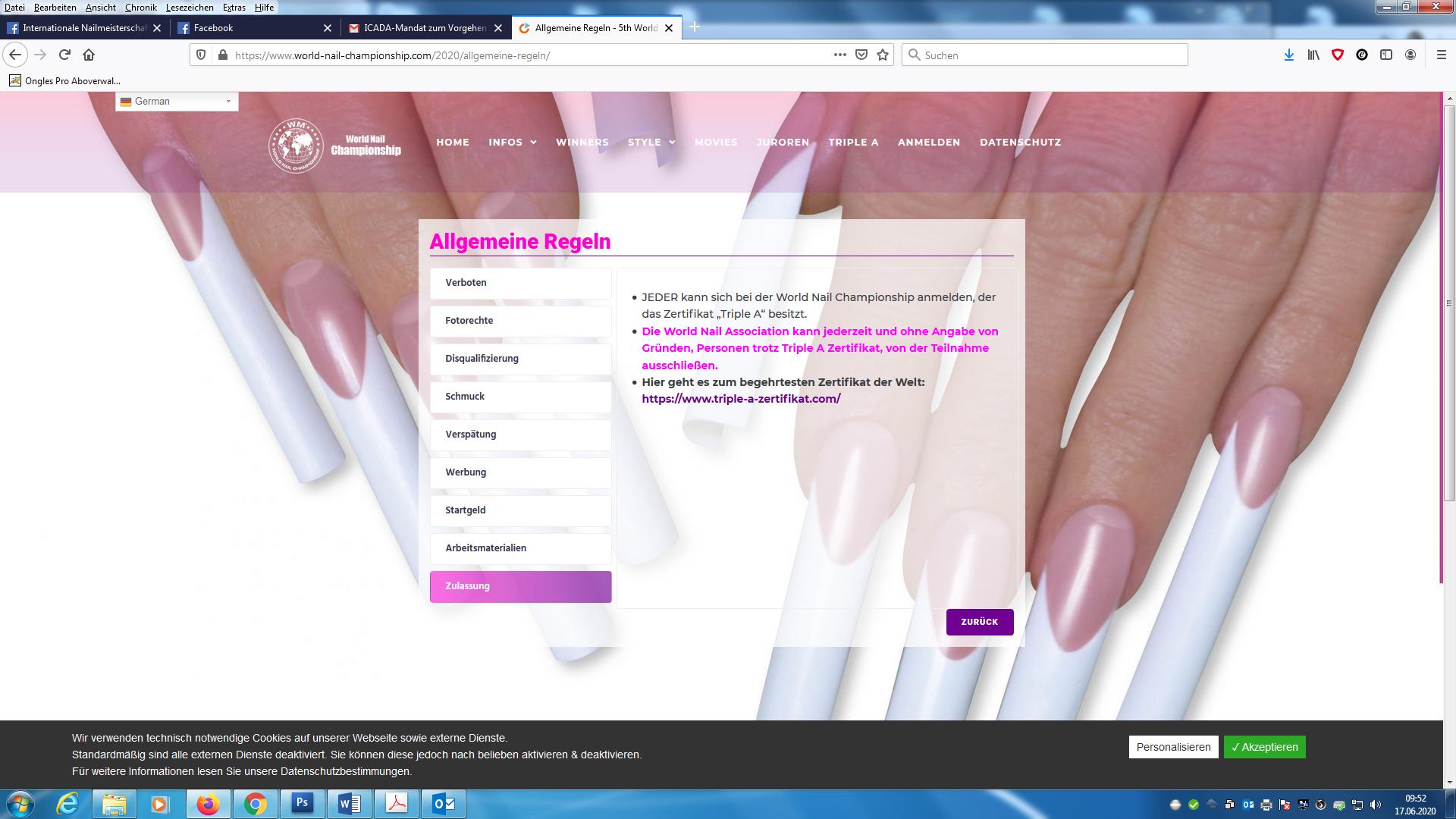Open the Library bookshelf icon
Screen dimensions: 1456x819
click(1313, 55)
